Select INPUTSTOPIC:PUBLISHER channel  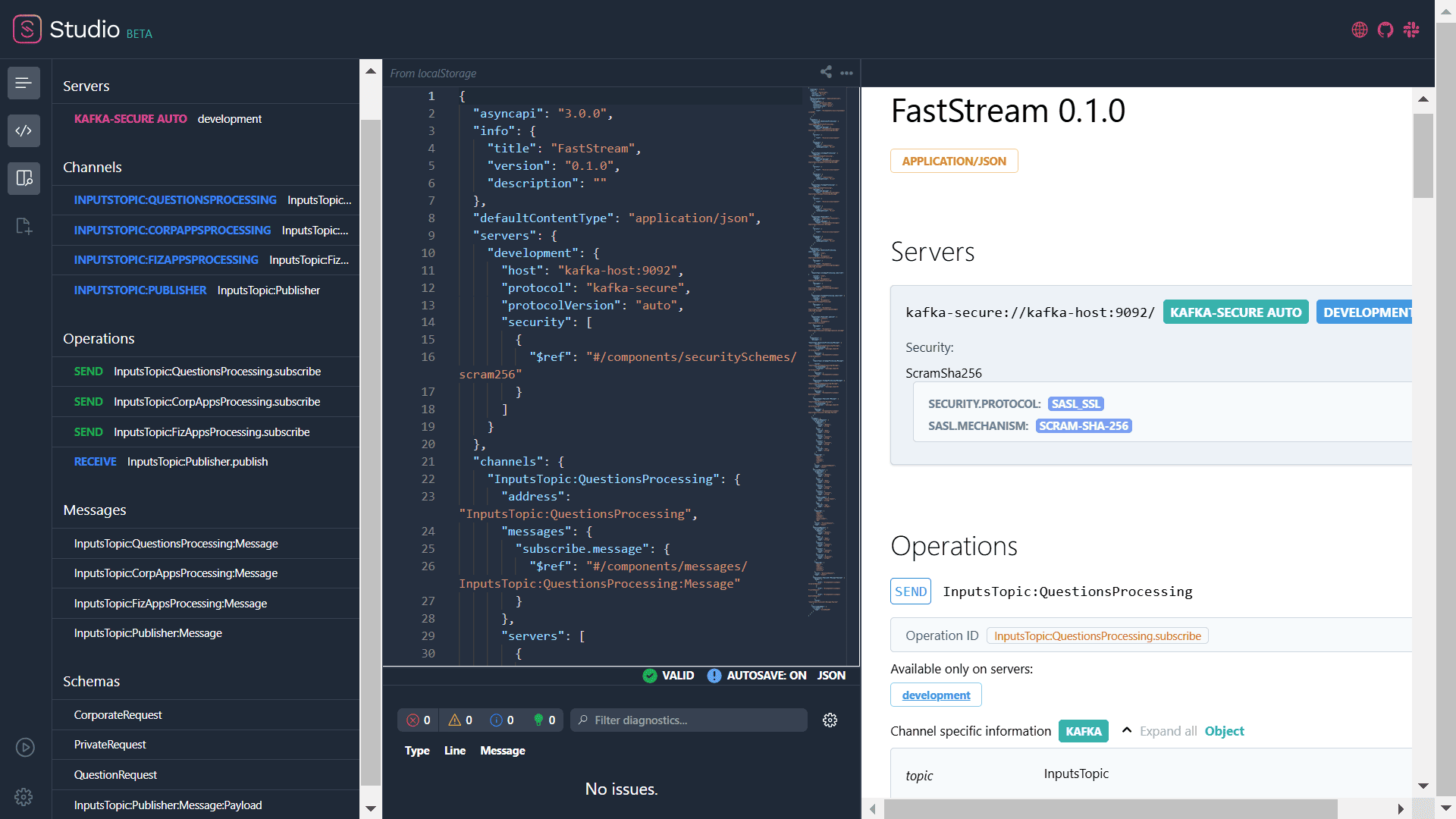pyautogui.click(x=206, y=290)
